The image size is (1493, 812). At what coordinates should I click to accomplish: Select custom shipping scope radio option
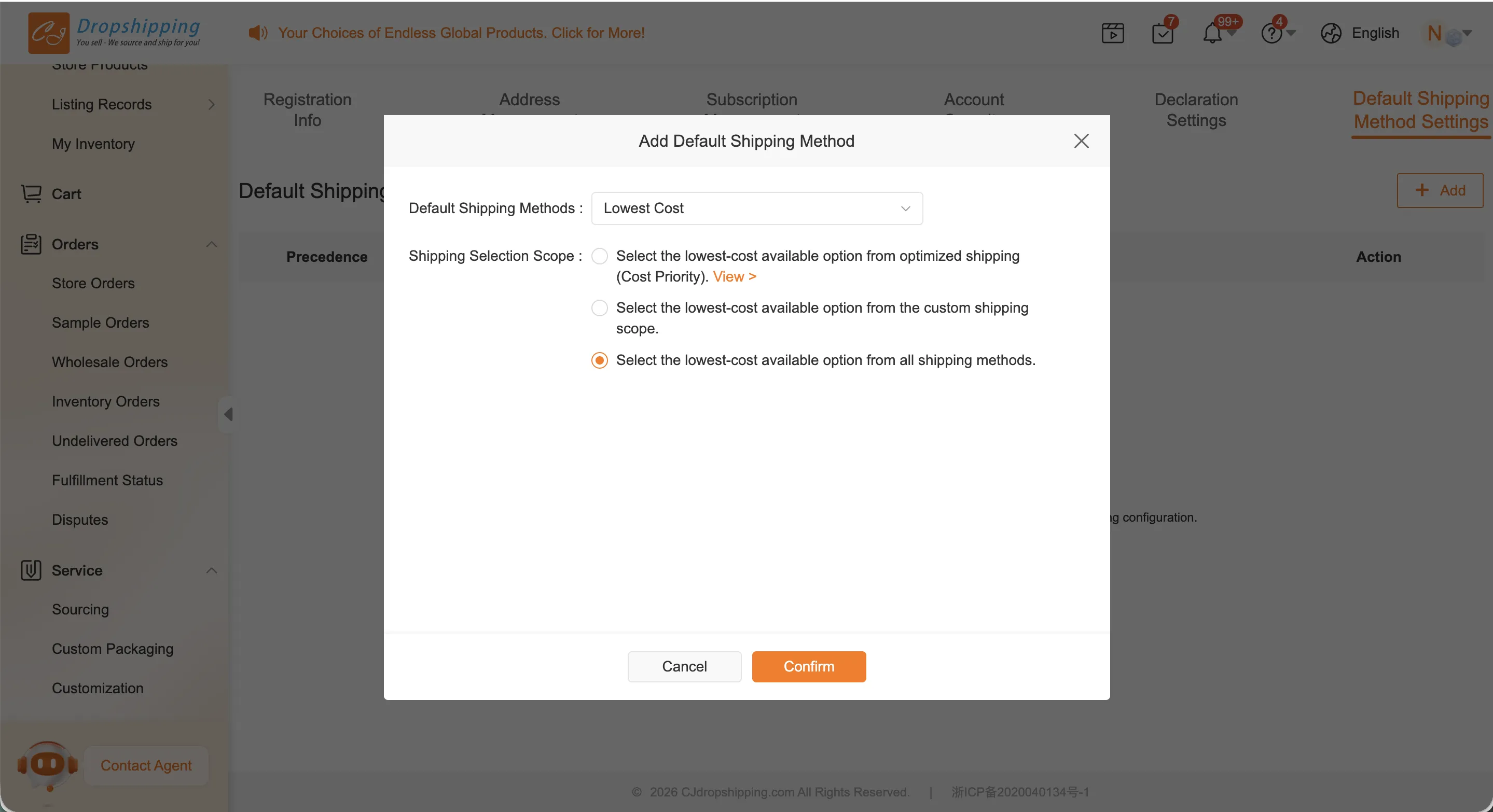599,307
